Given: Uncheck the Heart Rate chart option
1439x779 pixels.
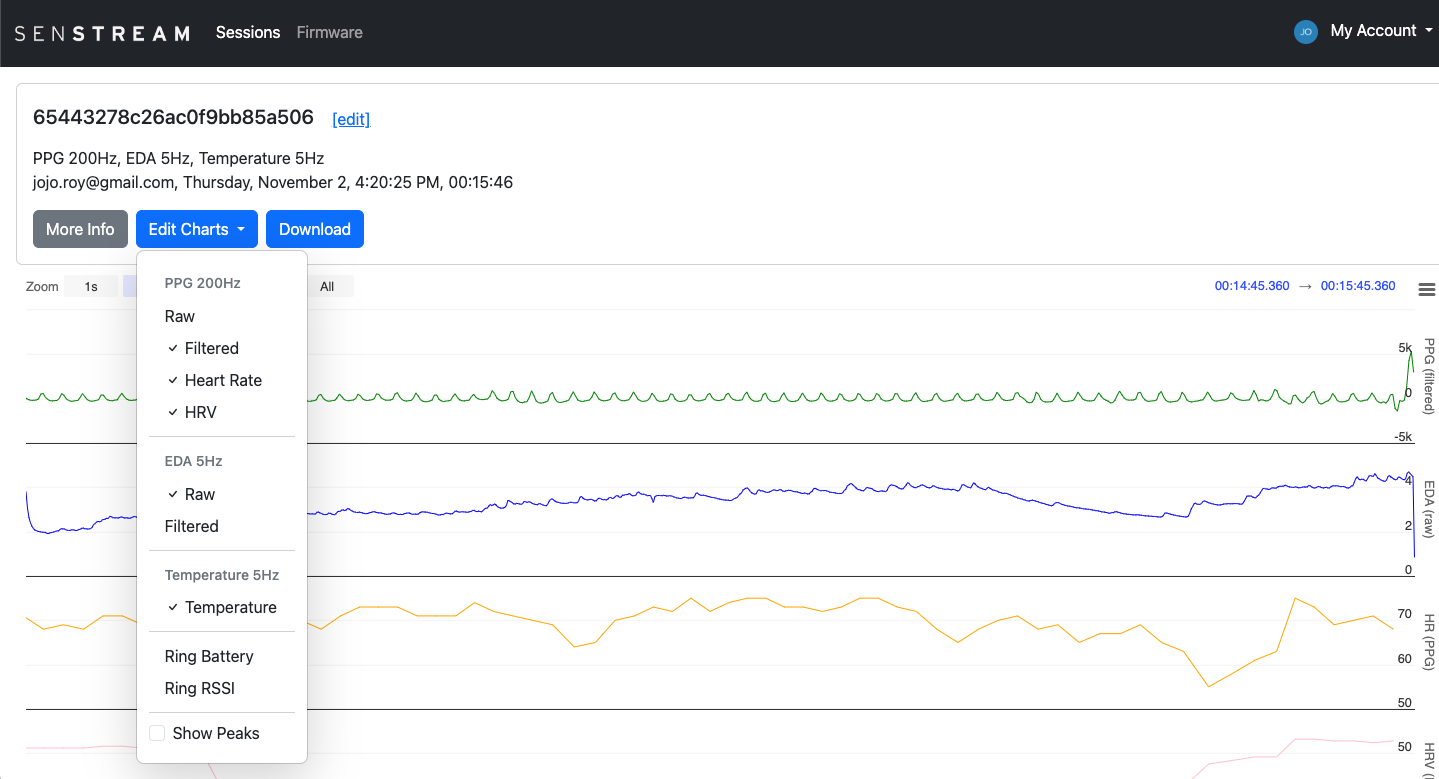Looking at the screenshot, I should point(222,380).
